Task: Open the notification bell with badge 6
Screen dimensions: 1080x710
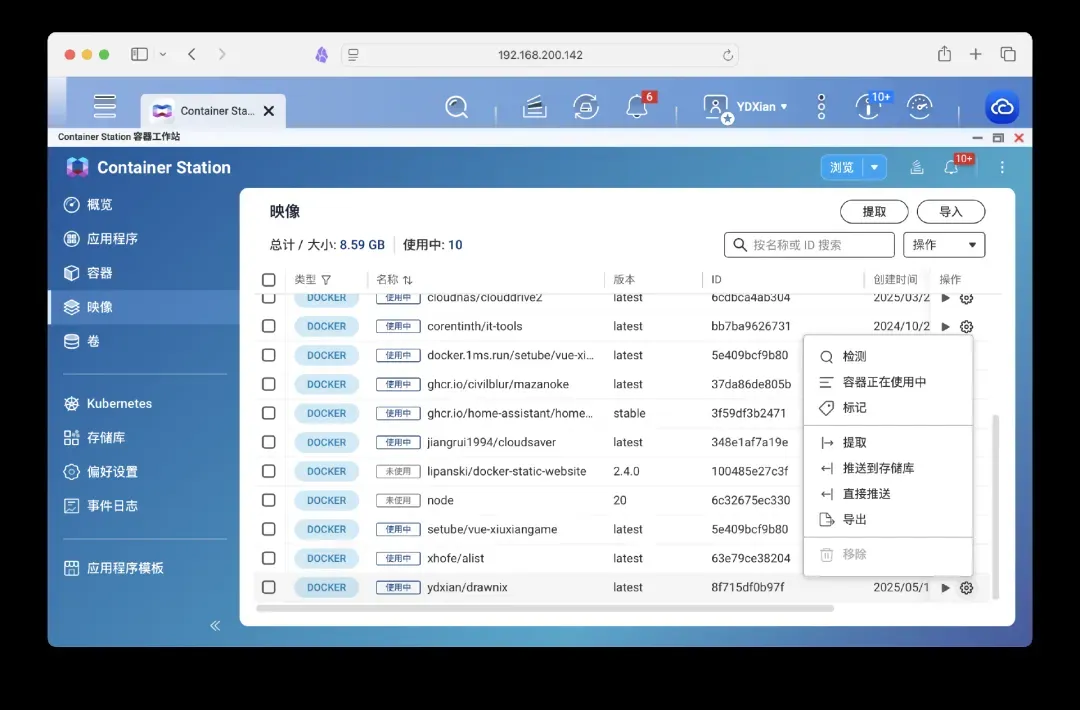Action: tap(637, 107)
